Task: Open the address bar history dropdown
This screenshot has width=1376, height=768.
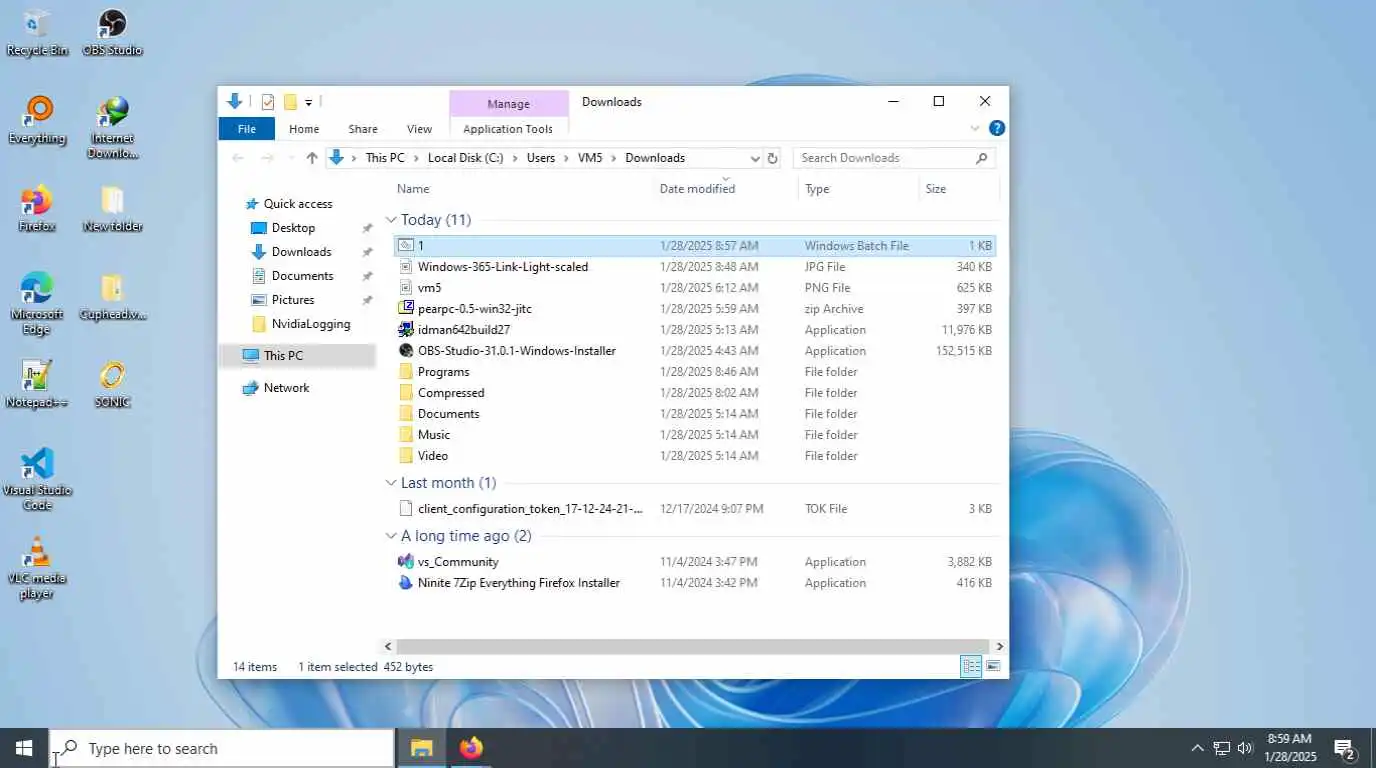Action: (x=754, y=158)
